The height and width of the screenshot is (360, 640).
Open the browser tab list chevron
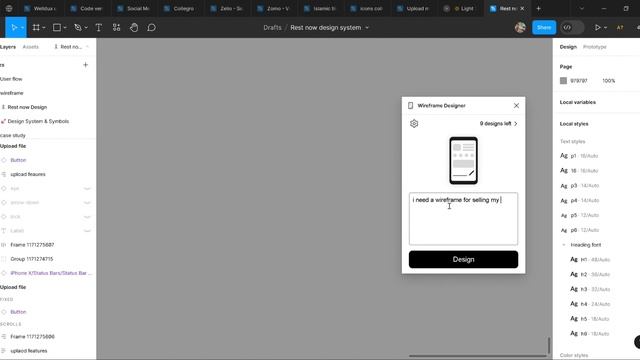pyautogui.click(x=582, y=8)
